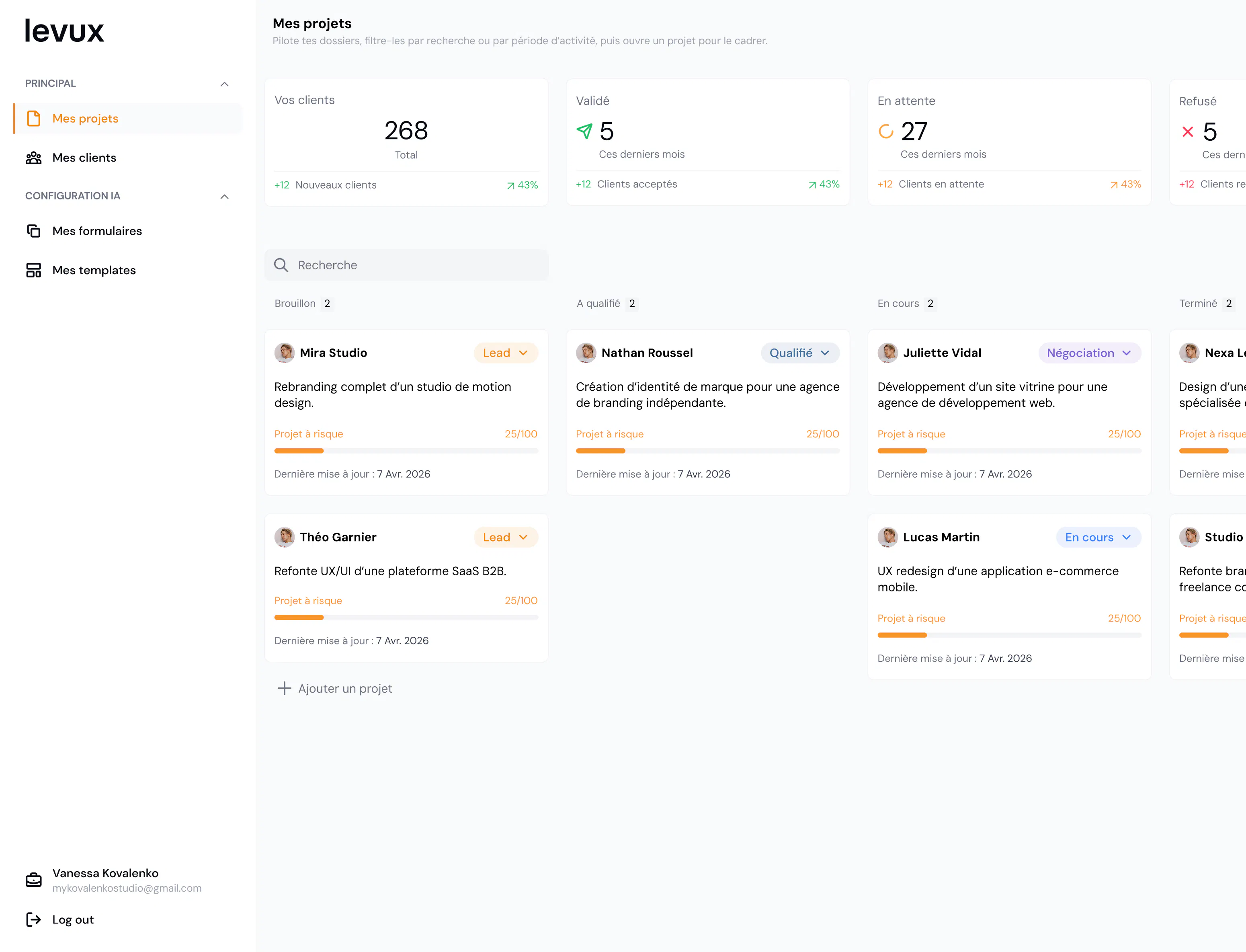Open the Nathan Roussel project name
The height and width of the screenshot is (952, 1246).
coord(647,353)
